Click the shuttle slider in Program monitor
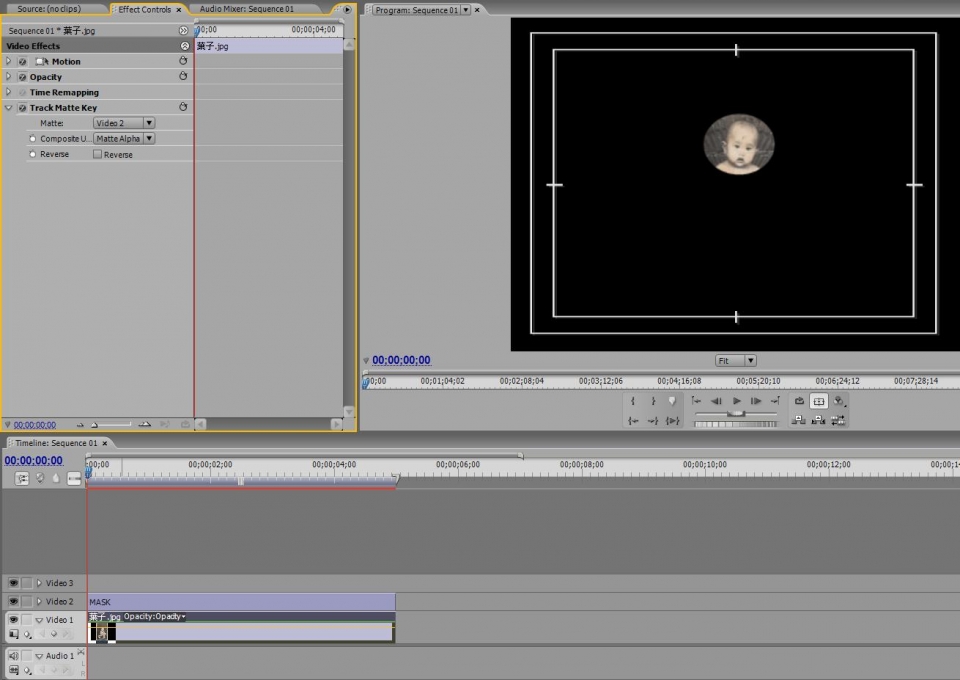 (737, 413)
